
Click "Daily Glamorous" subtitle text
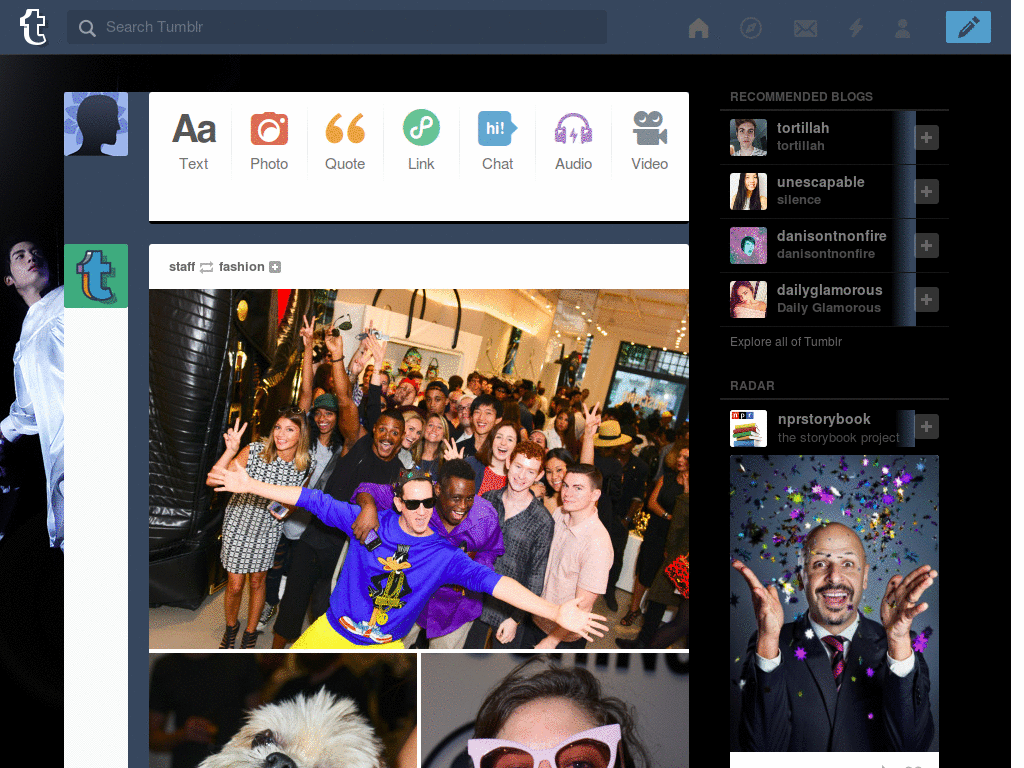point(829,308)
